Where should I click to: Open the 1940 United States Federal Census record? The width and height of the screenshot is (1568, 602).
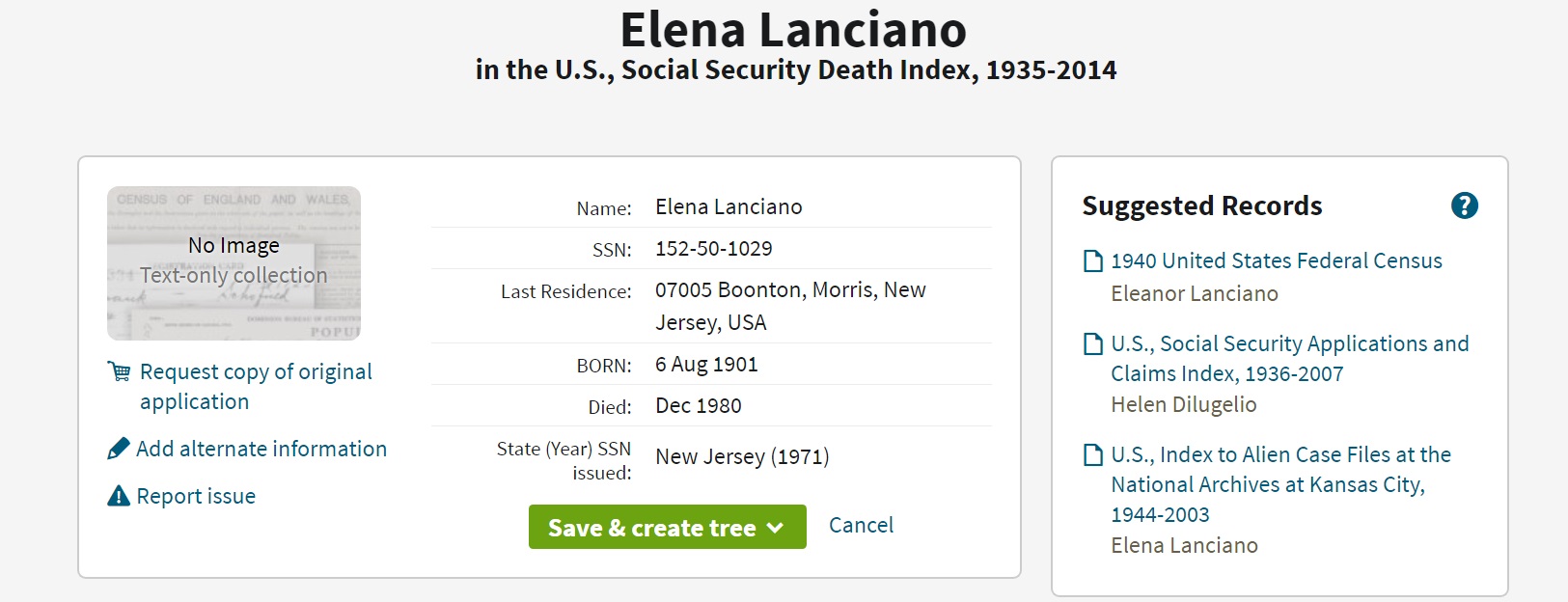tap(1276, 260)
